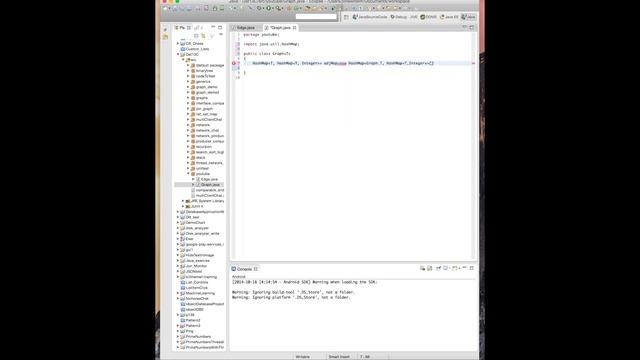Switch to the Edge.java editor tab
640x360 pixels.
(x=245, y=28)
